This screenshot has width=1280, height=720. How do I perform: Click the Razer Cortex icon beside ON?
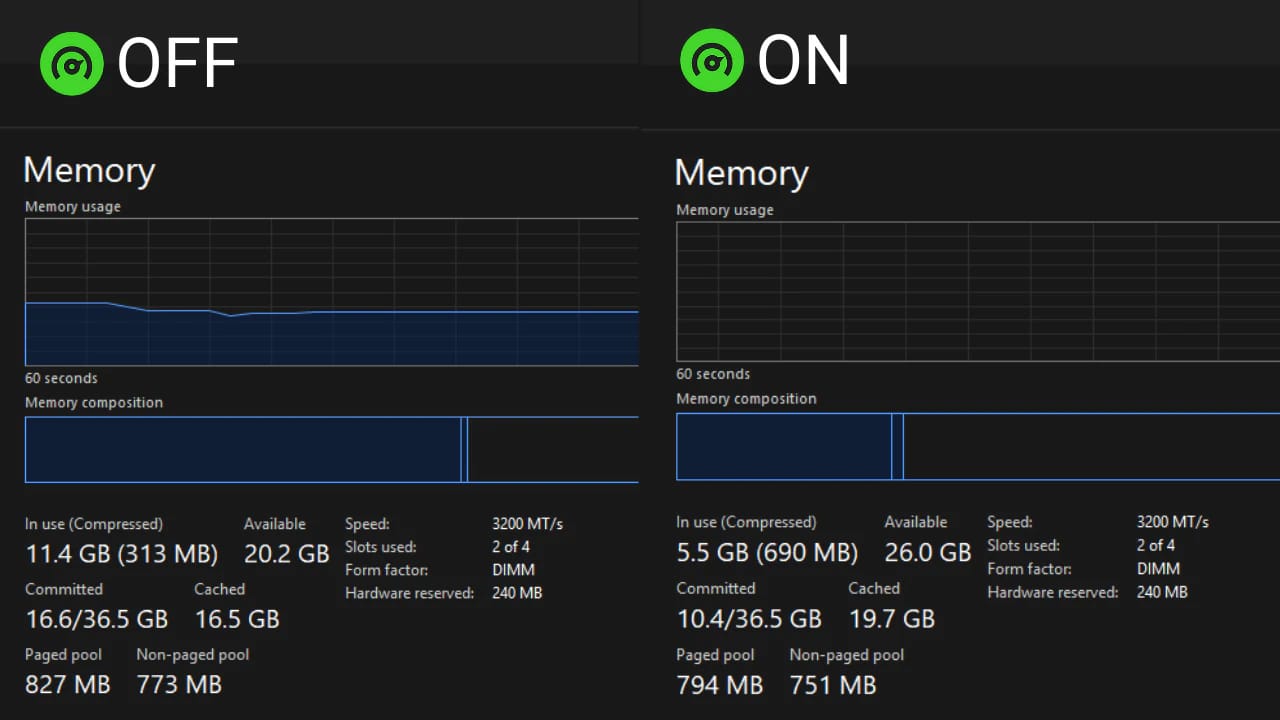pos(712,62)
